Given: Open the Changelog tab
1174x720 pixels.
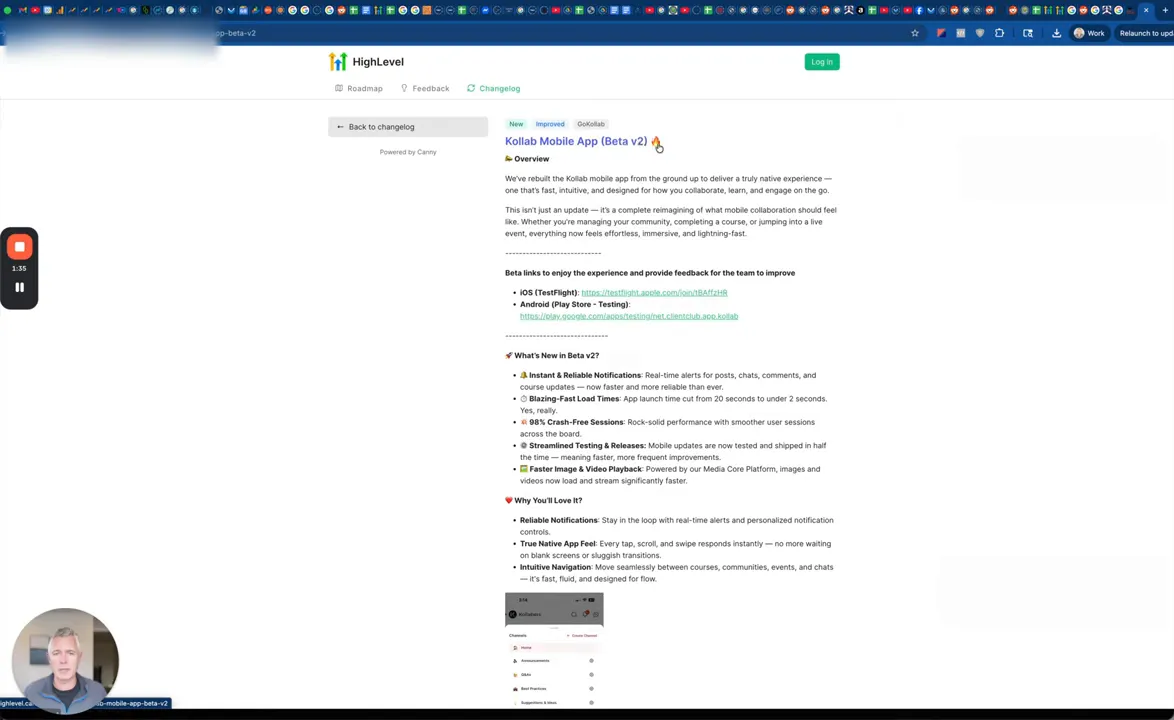Looking at the screenshot, I should (493, 88).
